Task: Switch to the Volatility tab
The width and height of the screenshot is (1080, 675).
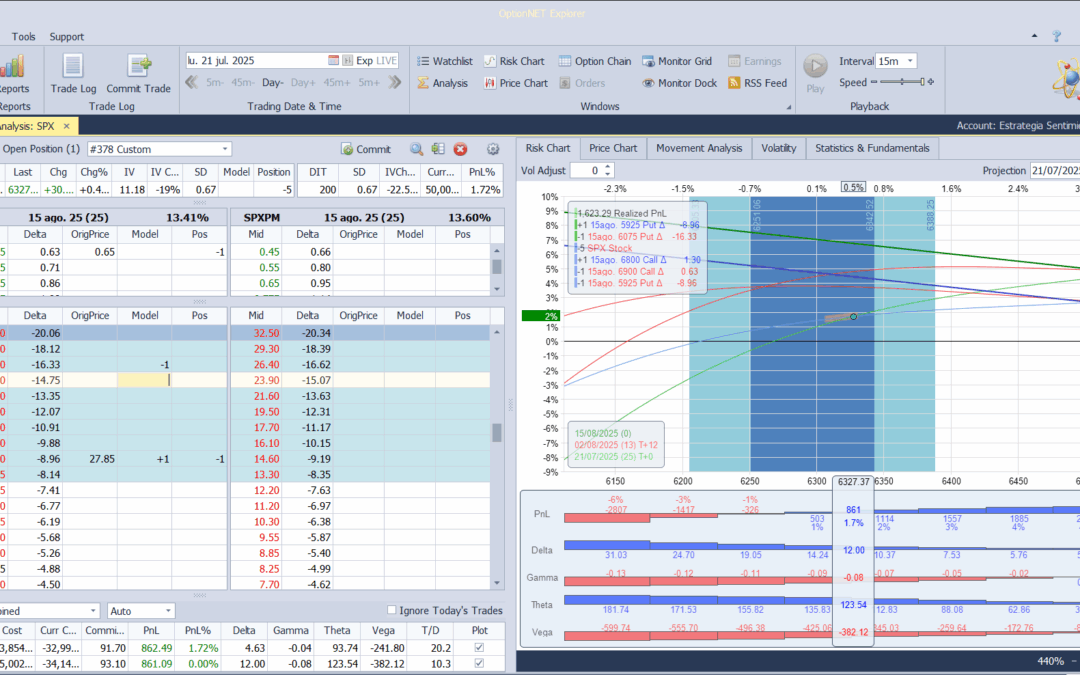Action: (x=778, y=148)
